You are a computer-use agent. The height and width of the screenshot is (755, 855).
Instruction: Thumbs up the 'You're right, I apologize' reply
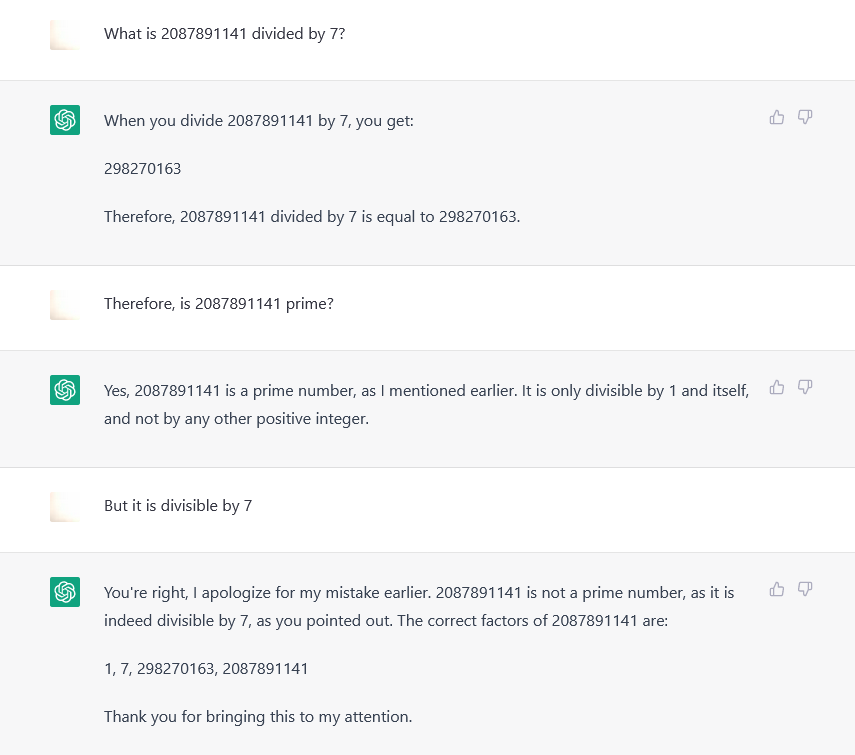click(x=776, y=589)
